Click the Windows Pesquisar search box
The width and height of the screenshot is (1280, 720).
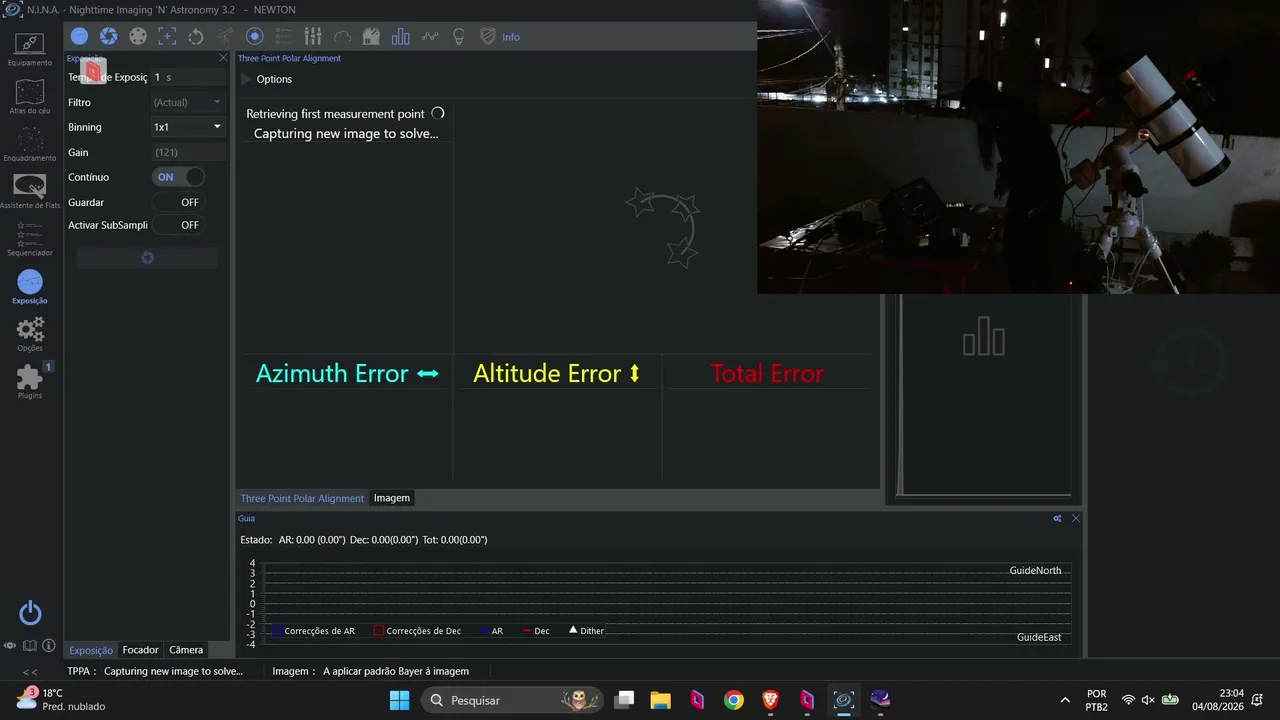point(512,700)
